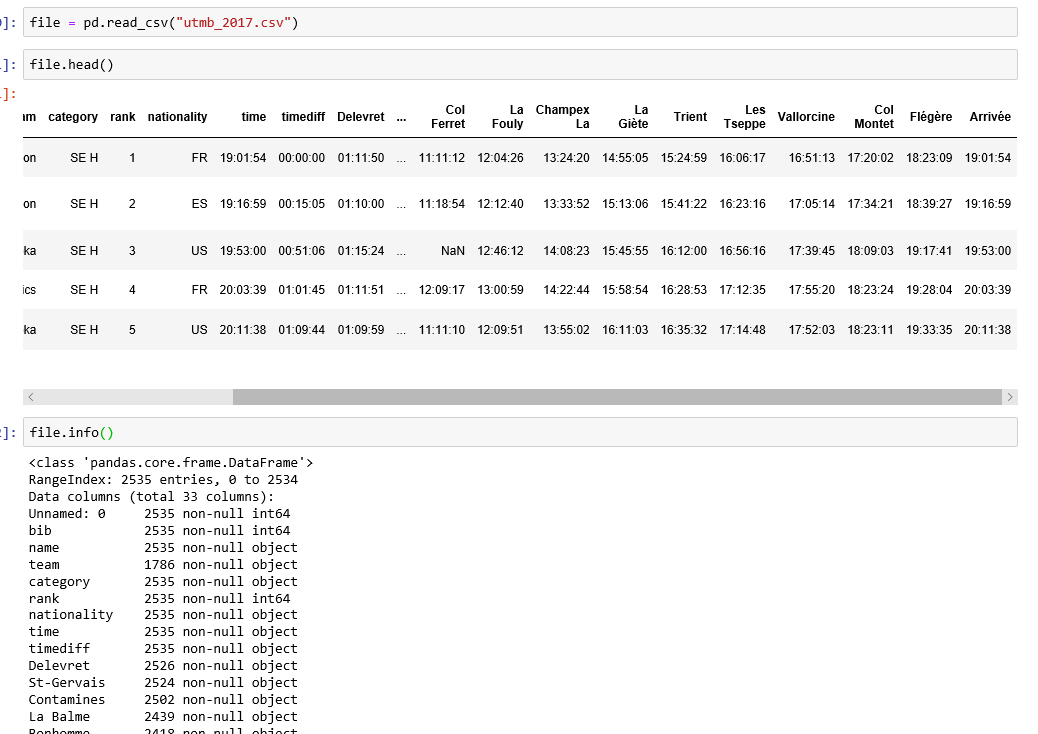The image size is (1038, 734).
Task: Click the 'St-Gervais' info row
Action: 163,682
